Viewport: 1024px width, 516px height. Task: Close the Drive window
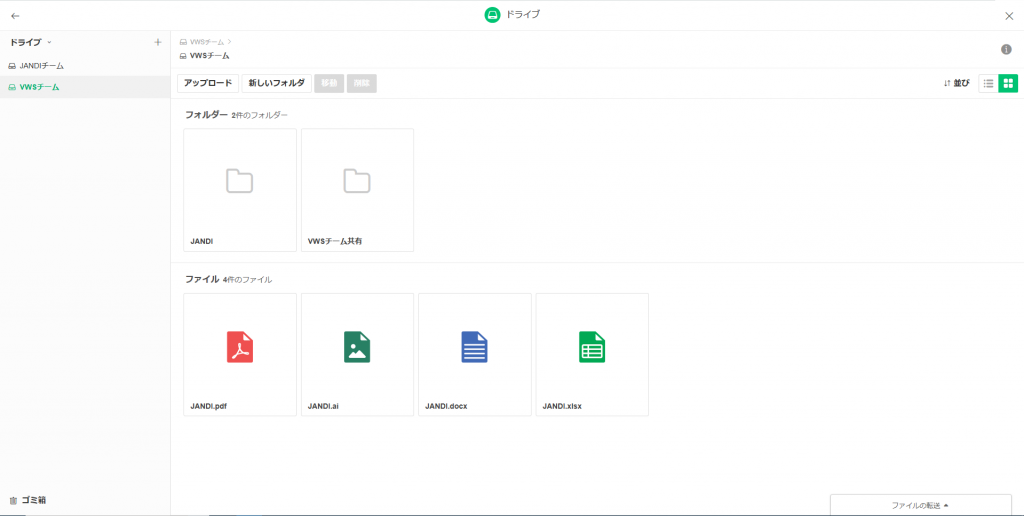tap(1009, 16)
